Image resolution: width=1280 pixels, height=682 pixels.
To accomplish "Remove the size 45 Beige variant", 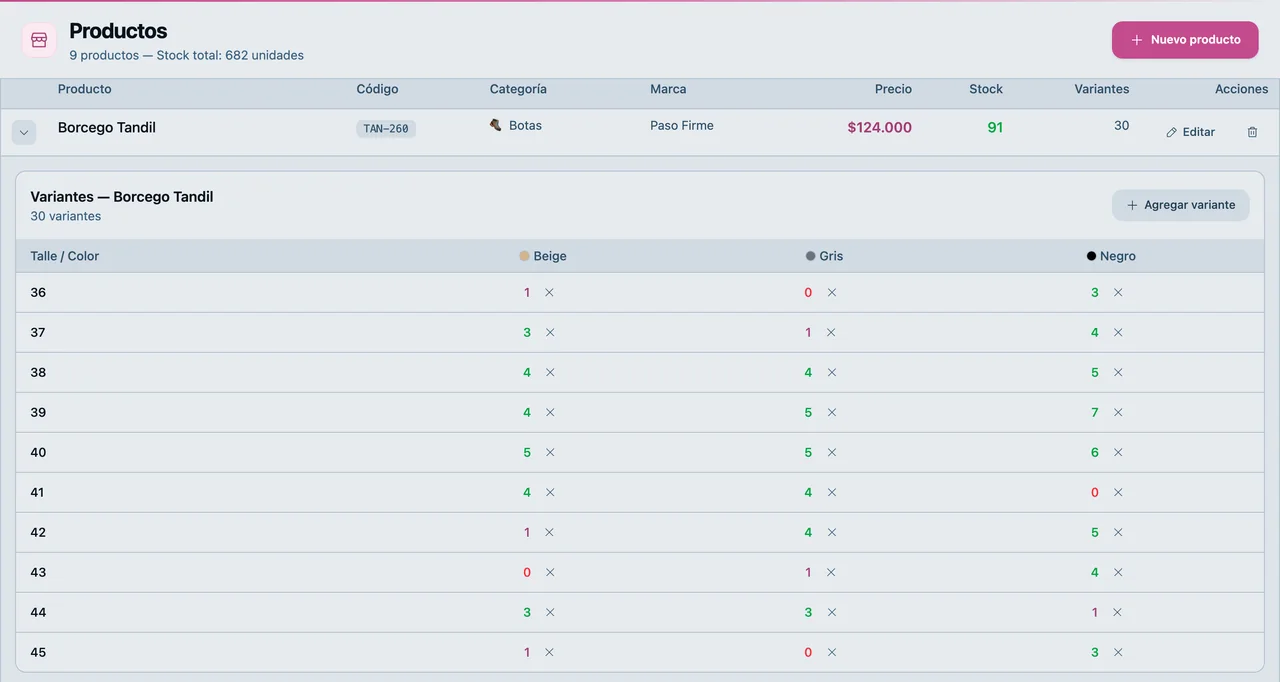I will [549, 653].
